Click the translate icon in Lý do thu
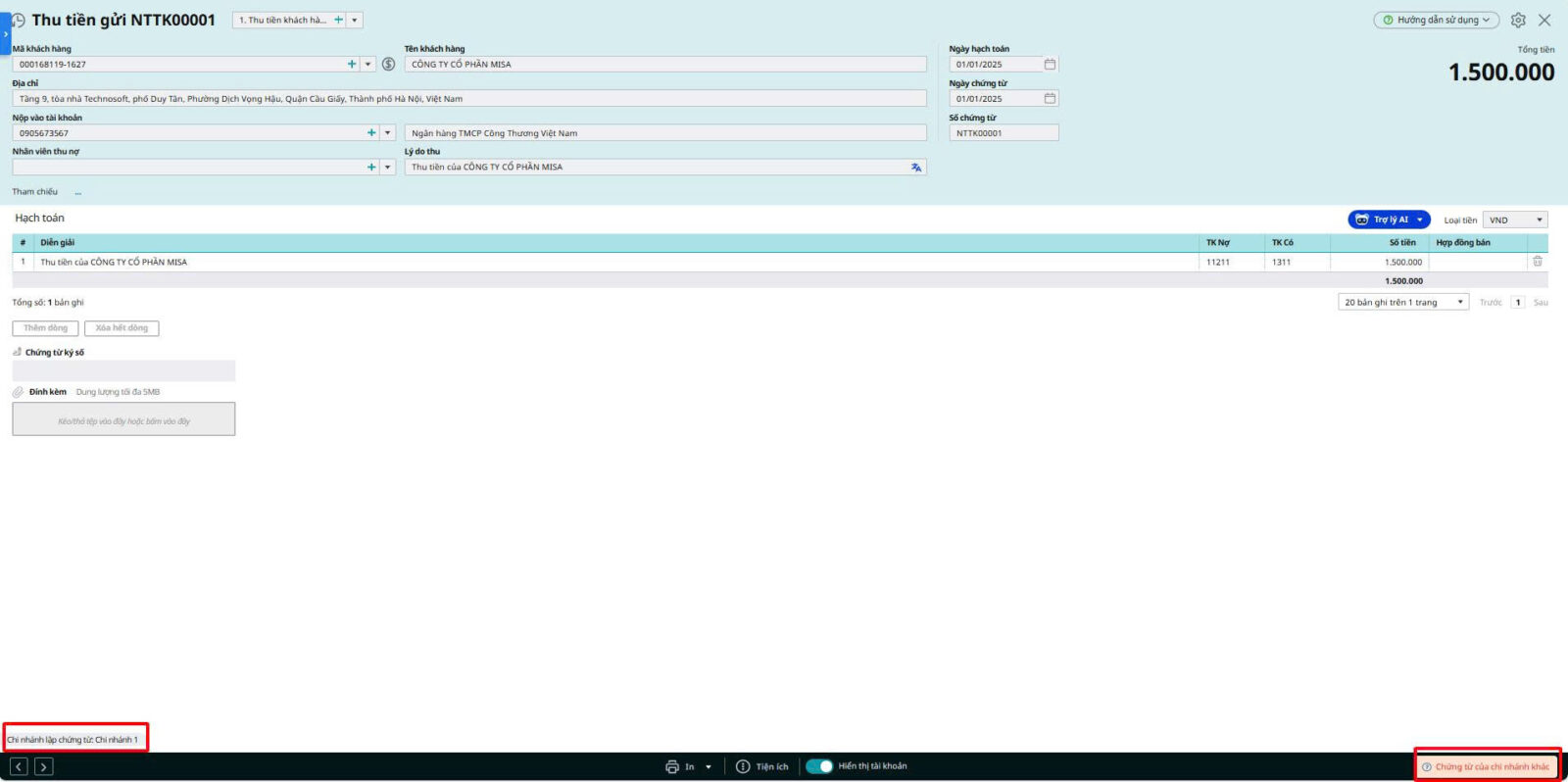 point(916,168)
